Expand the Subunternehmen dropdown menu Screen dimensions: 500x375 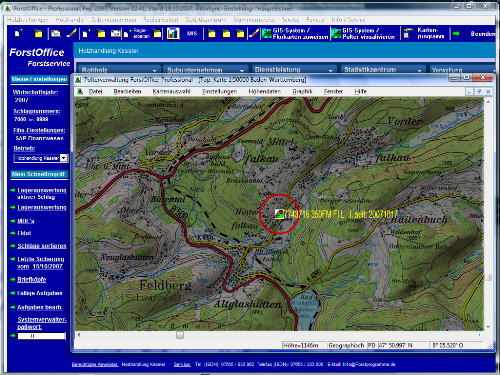point(242,70)
